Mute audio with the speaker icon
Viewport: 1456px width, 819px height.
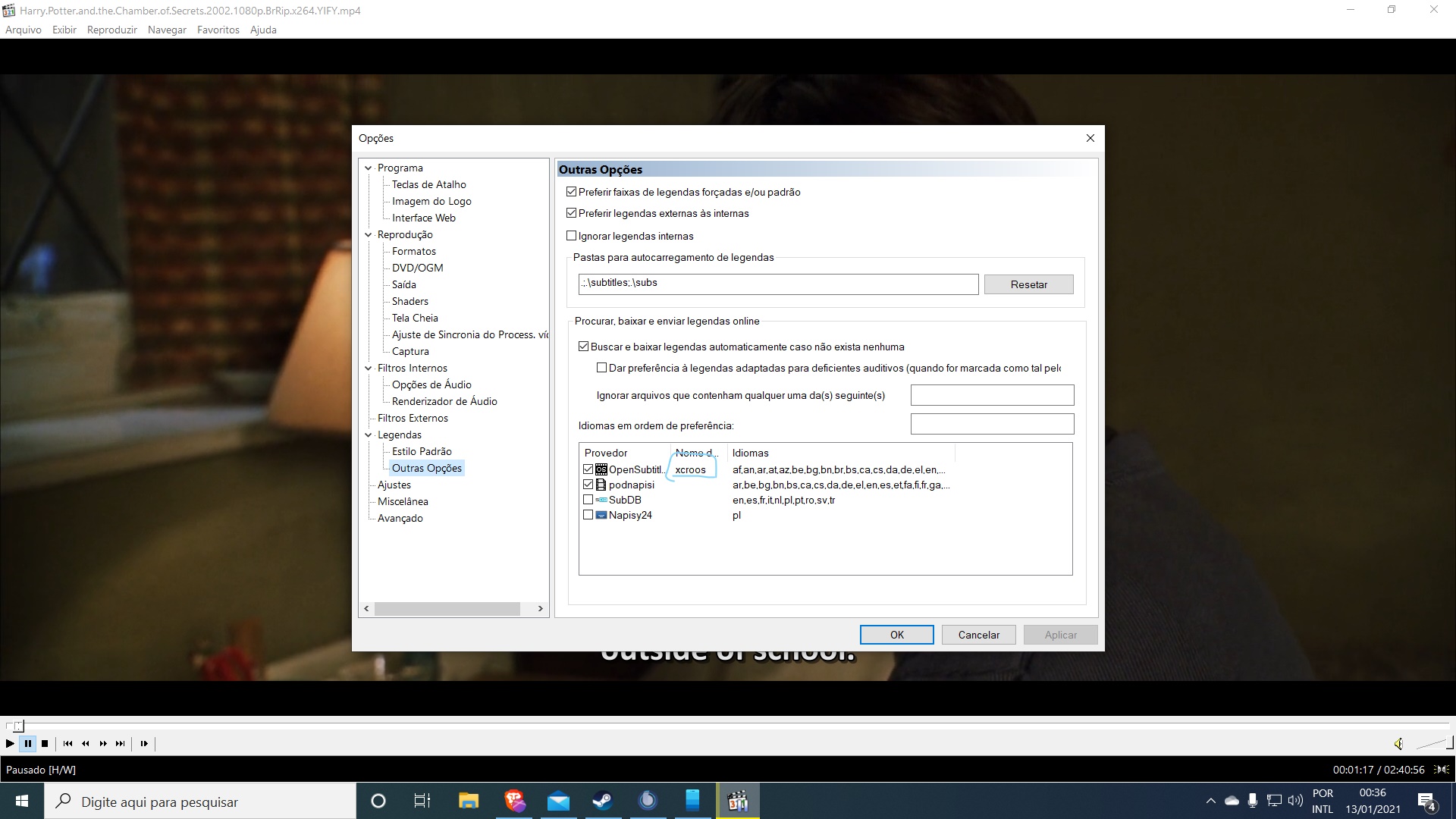pyautogui.click(x=1399, y=744)
